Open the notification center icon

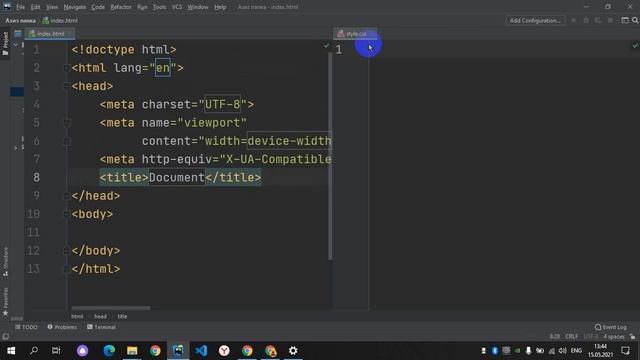pos(625,351)
